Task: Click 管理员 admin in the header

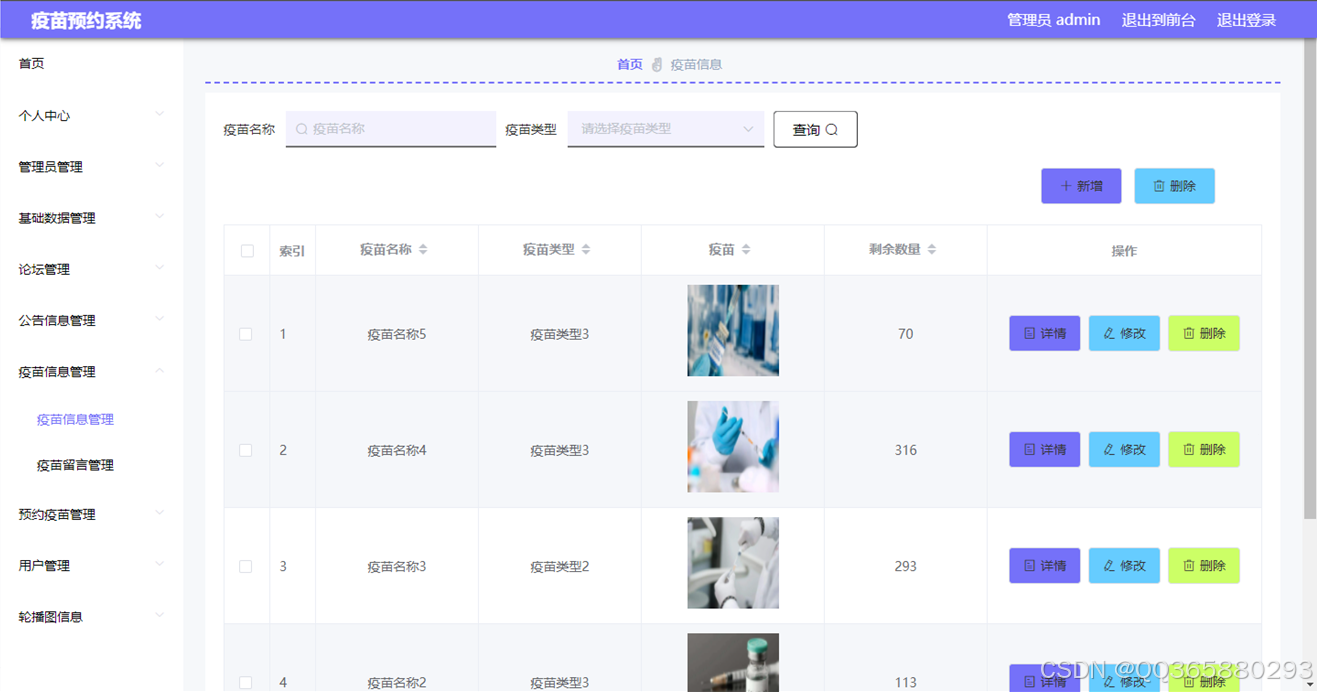Action: [1053, 20]
